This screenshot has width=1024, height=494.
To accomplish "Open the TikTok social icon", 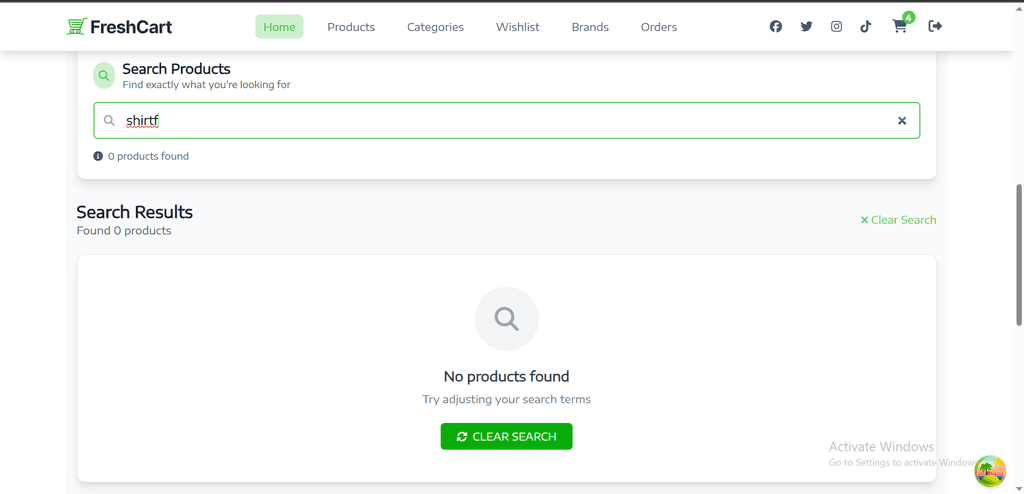I will point(866,27).
